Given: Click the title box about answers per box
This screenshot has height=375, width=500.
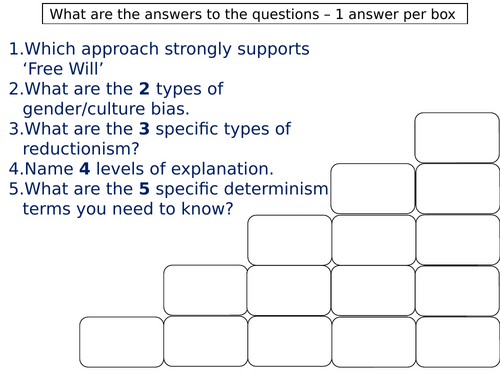Looking at the screenshot, I should (255, 14).
